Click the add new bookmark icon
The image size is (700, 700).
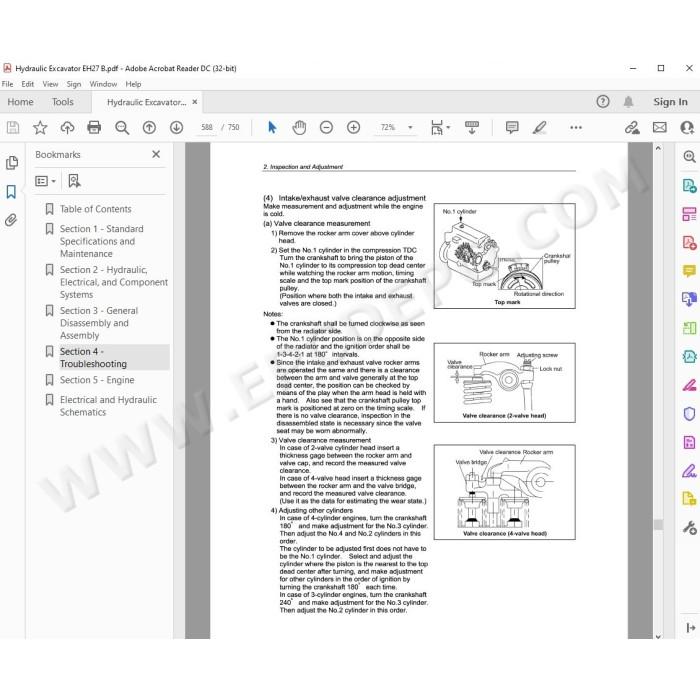tap(74, 181)
